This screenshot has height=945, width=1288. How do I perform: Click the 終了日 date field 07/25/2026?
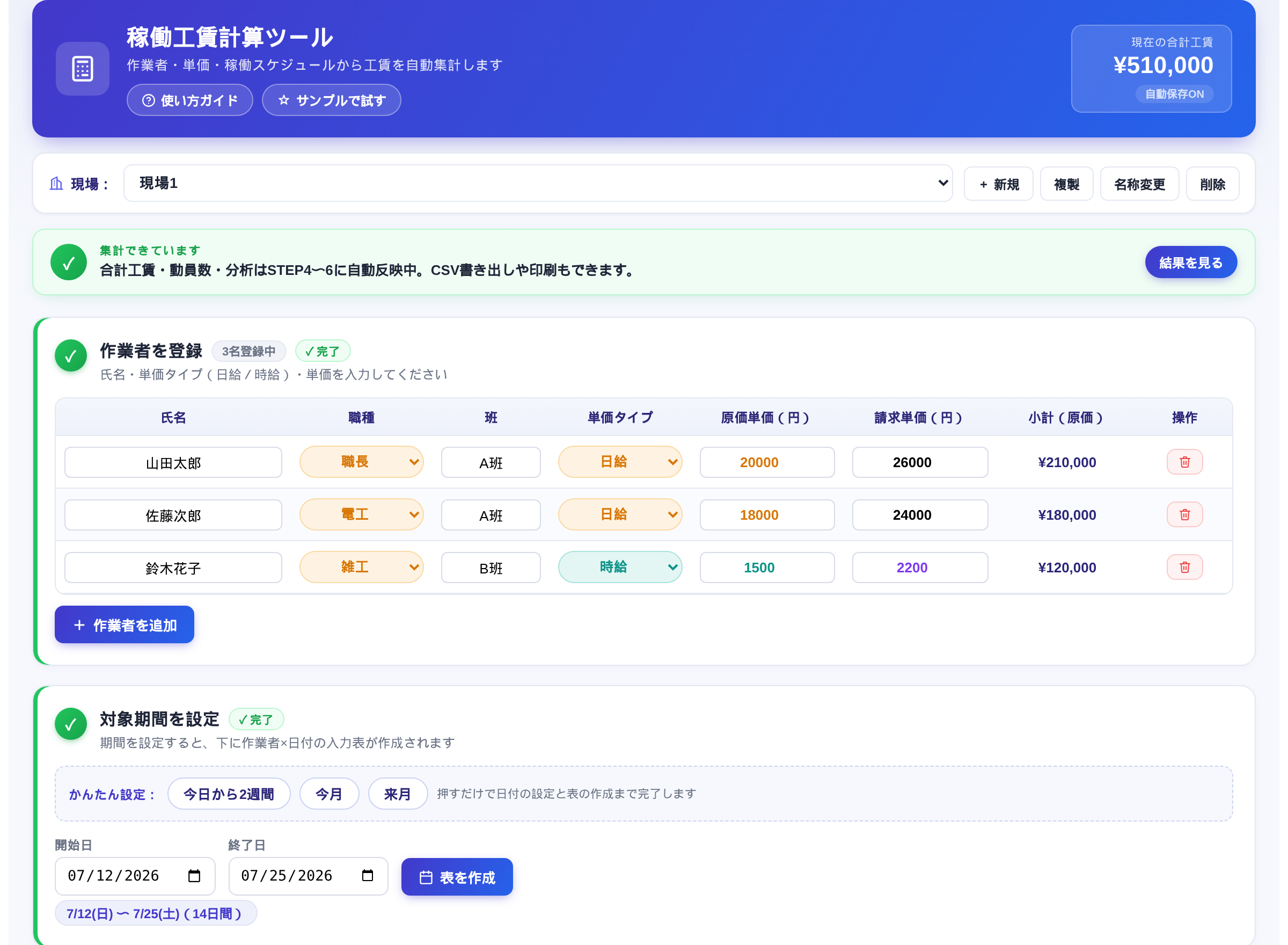point(308,876)
